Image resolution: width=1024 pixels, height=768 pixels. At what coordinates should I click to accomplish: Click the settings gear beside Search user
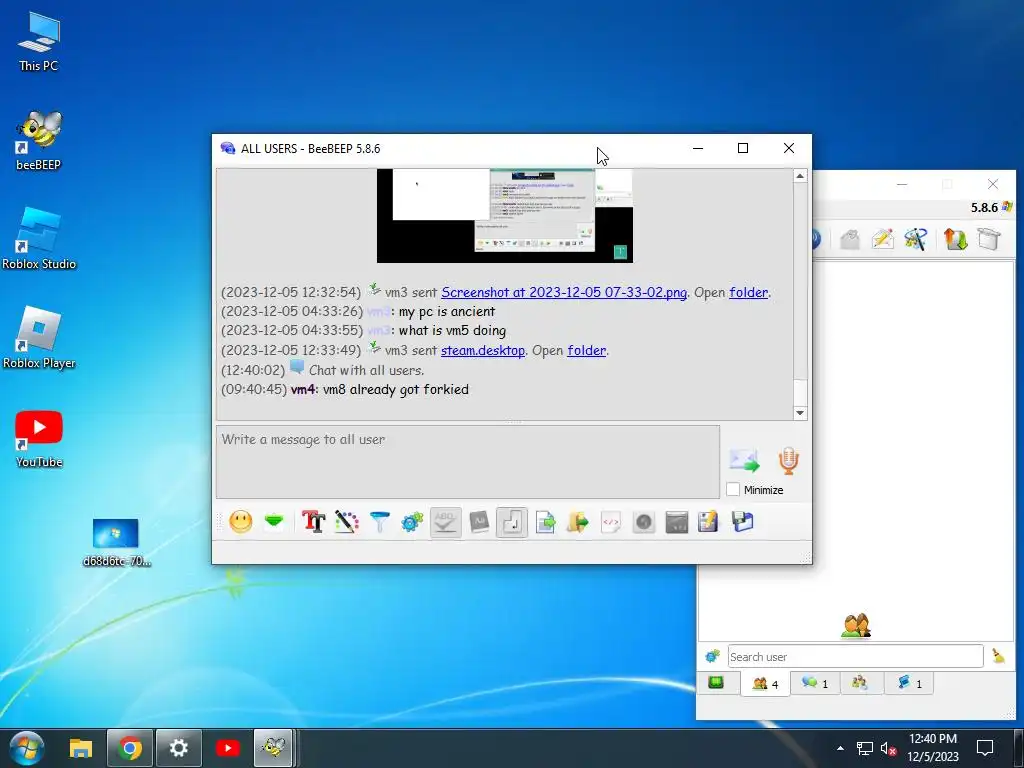[x=712, y=656]
